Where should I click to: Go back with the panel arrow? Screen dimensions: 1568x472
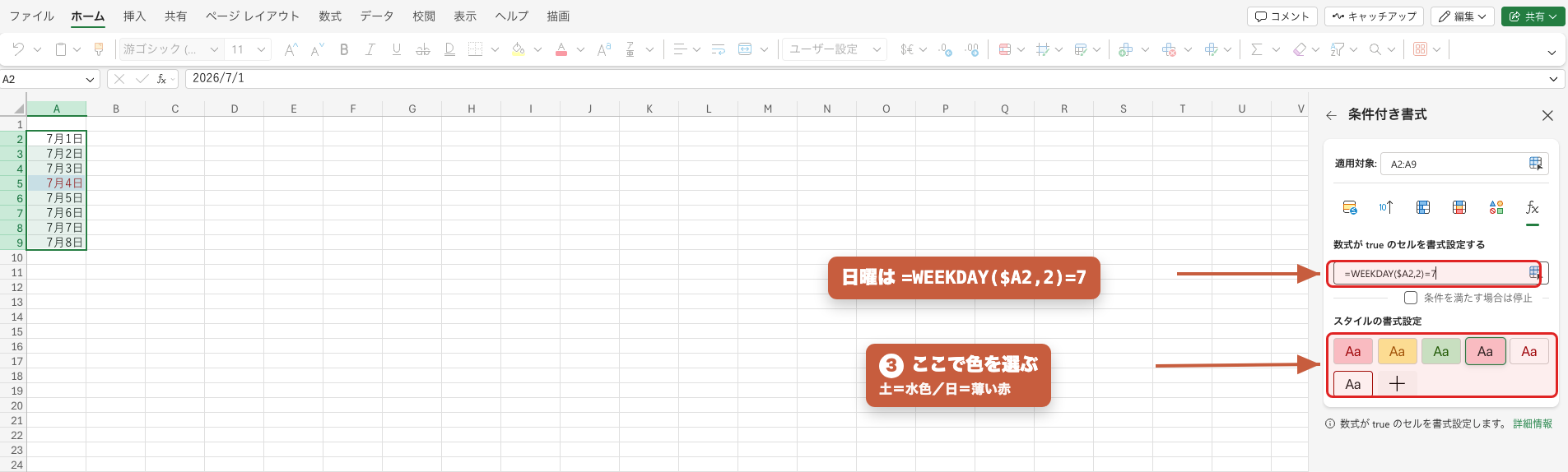click(1331, 116)
